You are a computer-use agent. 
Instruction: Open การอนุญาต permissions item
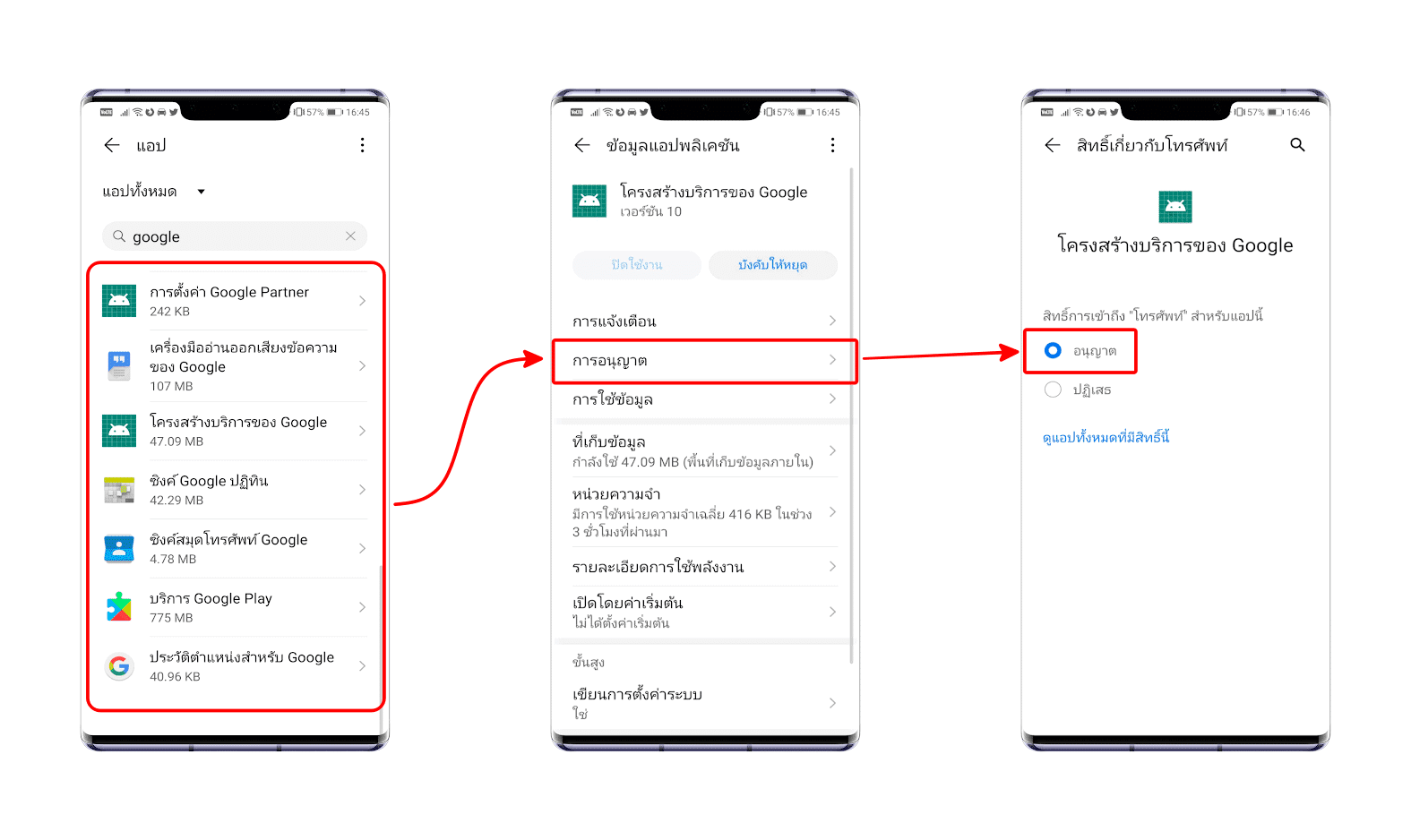click(x=705, y=360)
